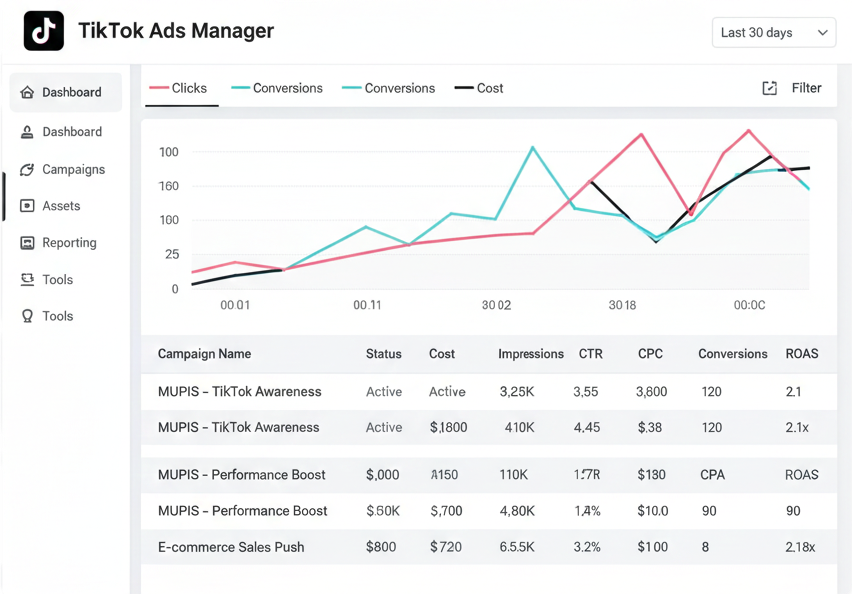Go to Campaigns in the sidebar

[x=73, y=170]
